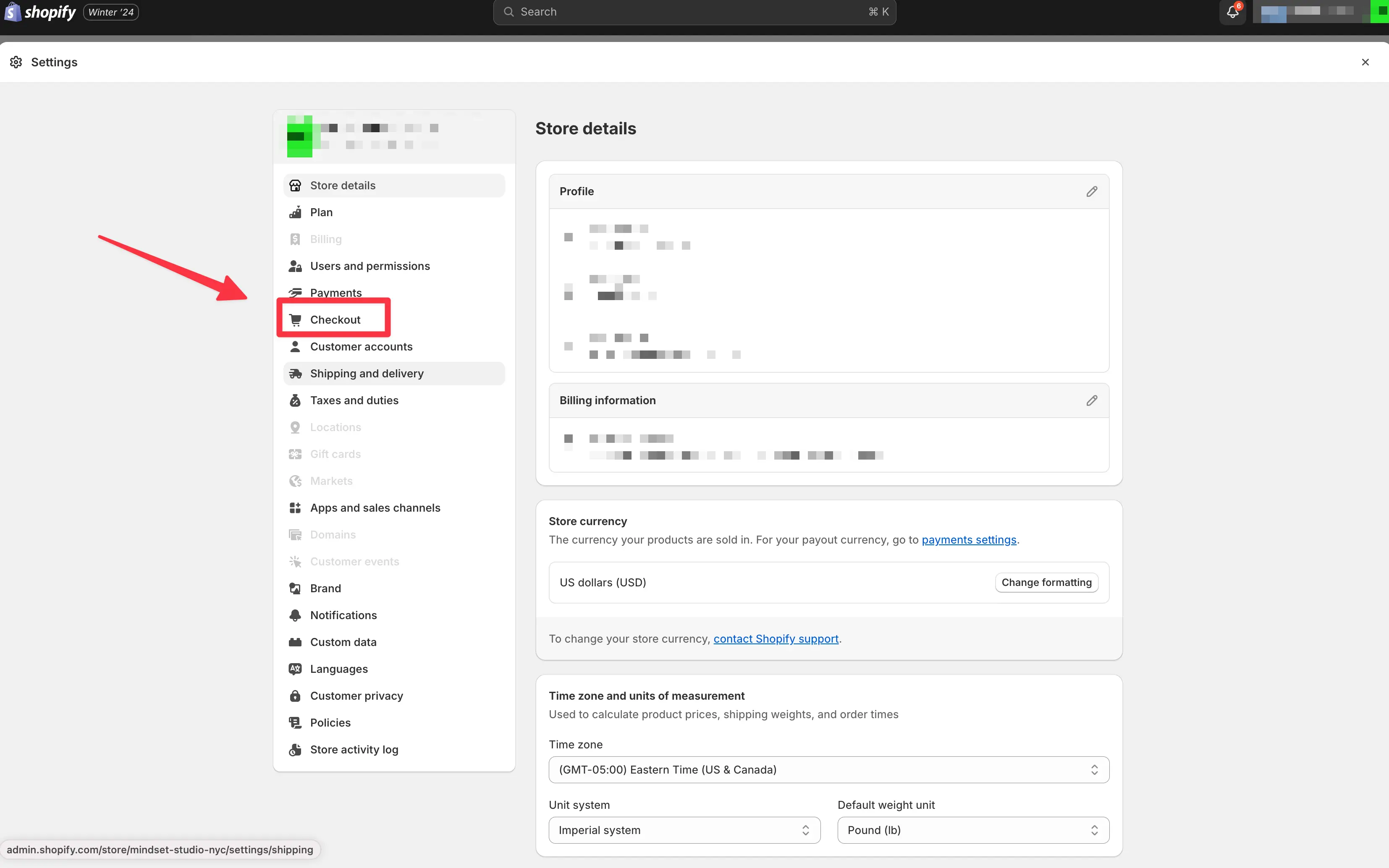The width and height of the screenshot is (1389, 868).
Task: Edit Billing information using the pencil icon
Action: [1092, 400]
